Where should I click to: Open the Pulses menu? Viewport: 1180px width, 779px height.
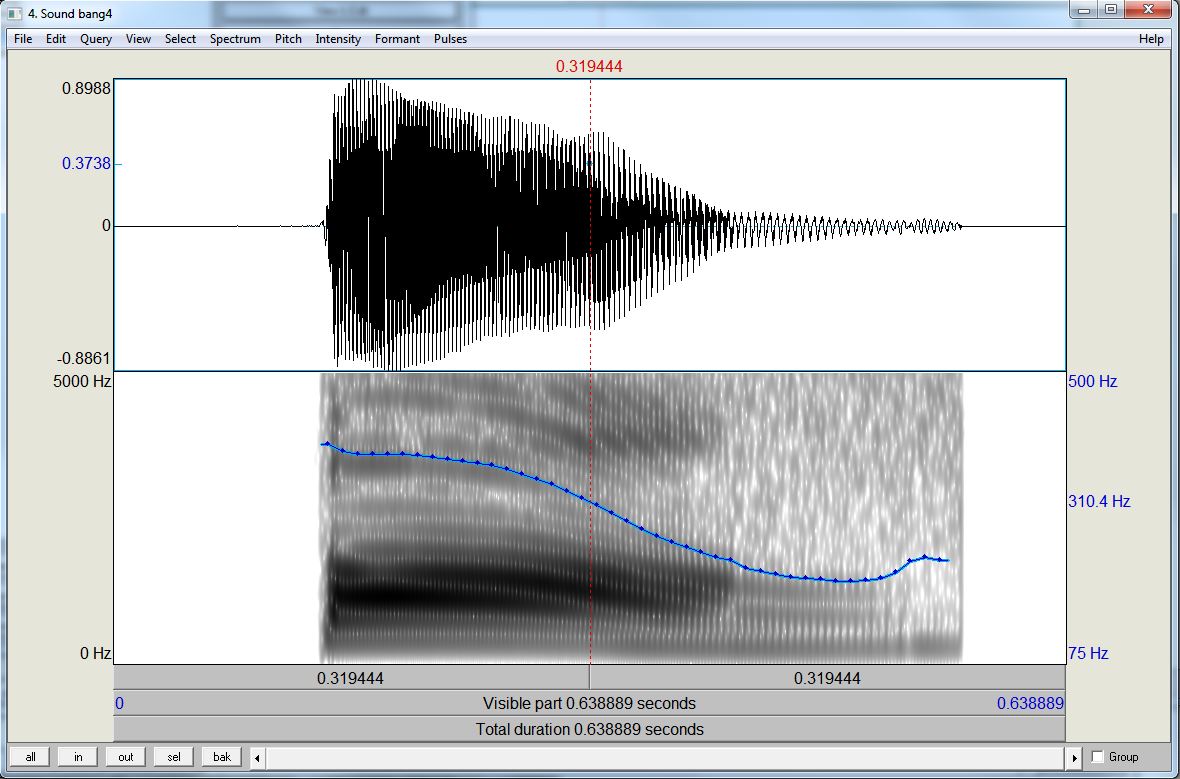click(x=450, y=39)
